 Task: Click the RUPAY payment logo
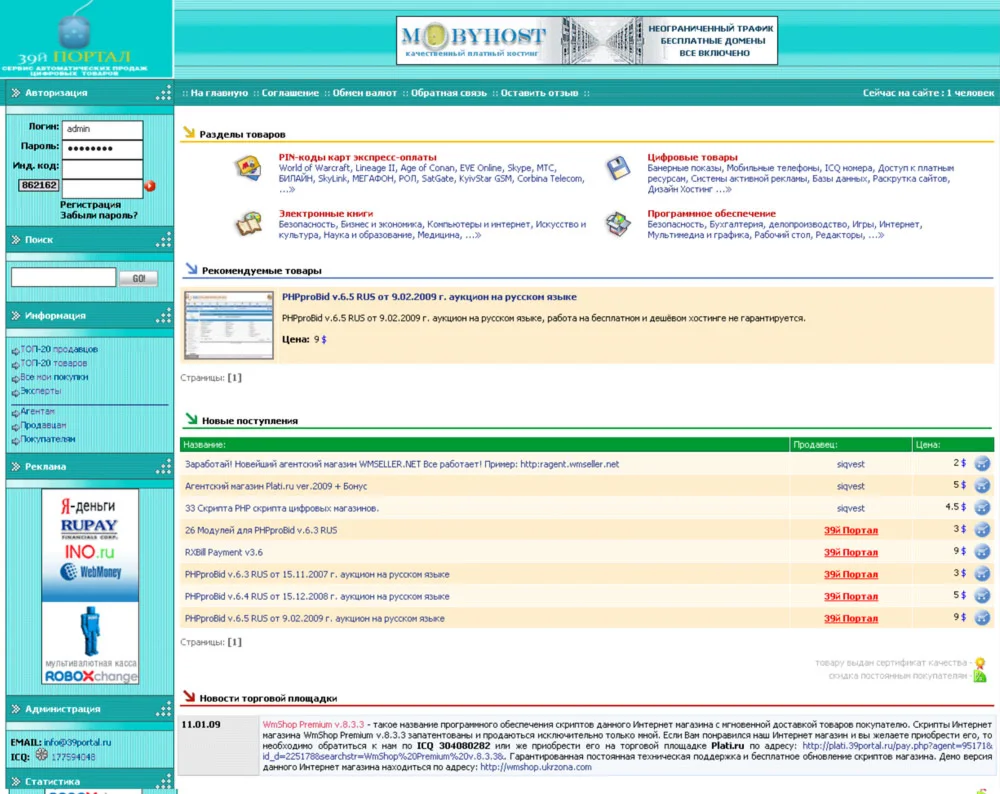coord(89,528)
